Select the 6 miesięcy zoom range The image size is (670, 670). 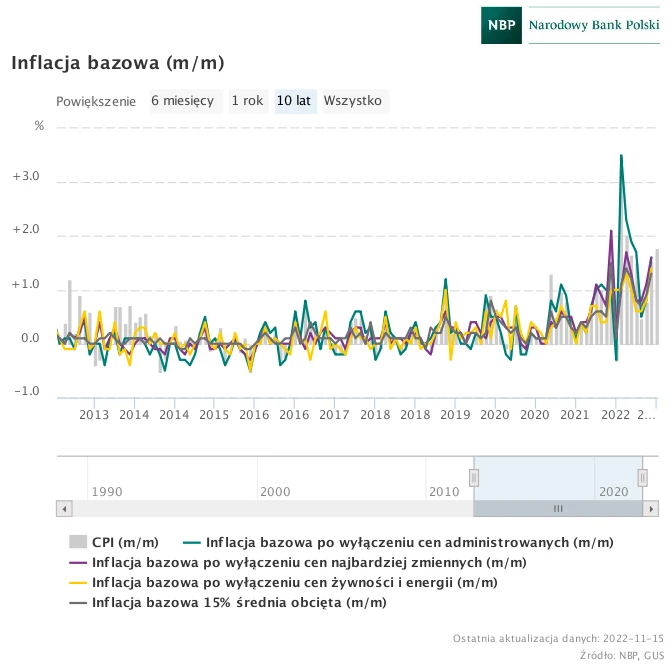tap(182, 101)
